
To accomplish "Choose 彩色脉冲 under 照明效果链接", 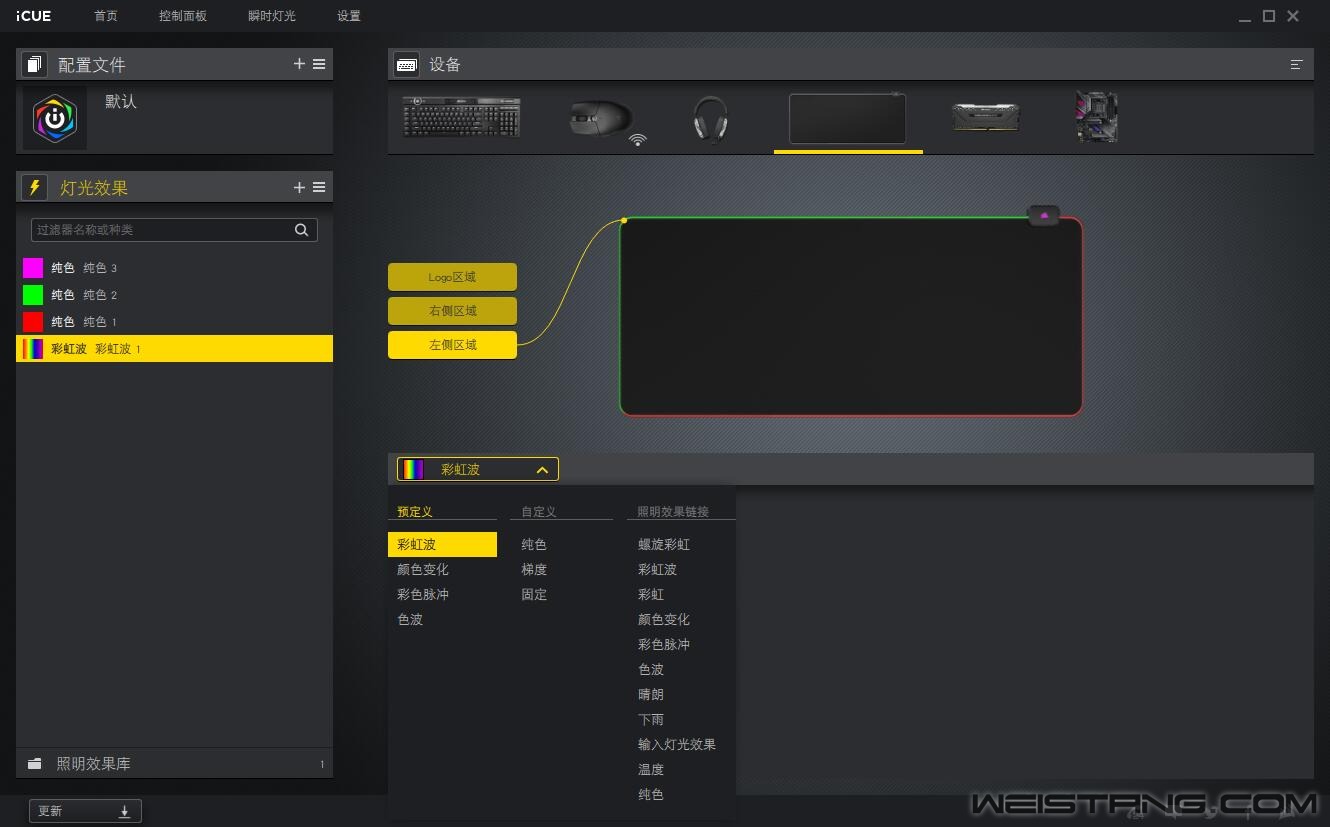I will coord(664,645).
